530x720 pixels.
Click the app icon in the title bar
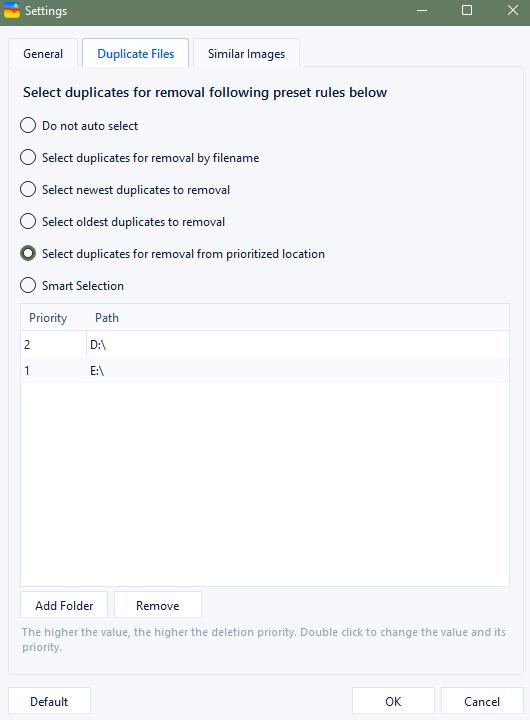pyautogui.click(x=12, y=10)
